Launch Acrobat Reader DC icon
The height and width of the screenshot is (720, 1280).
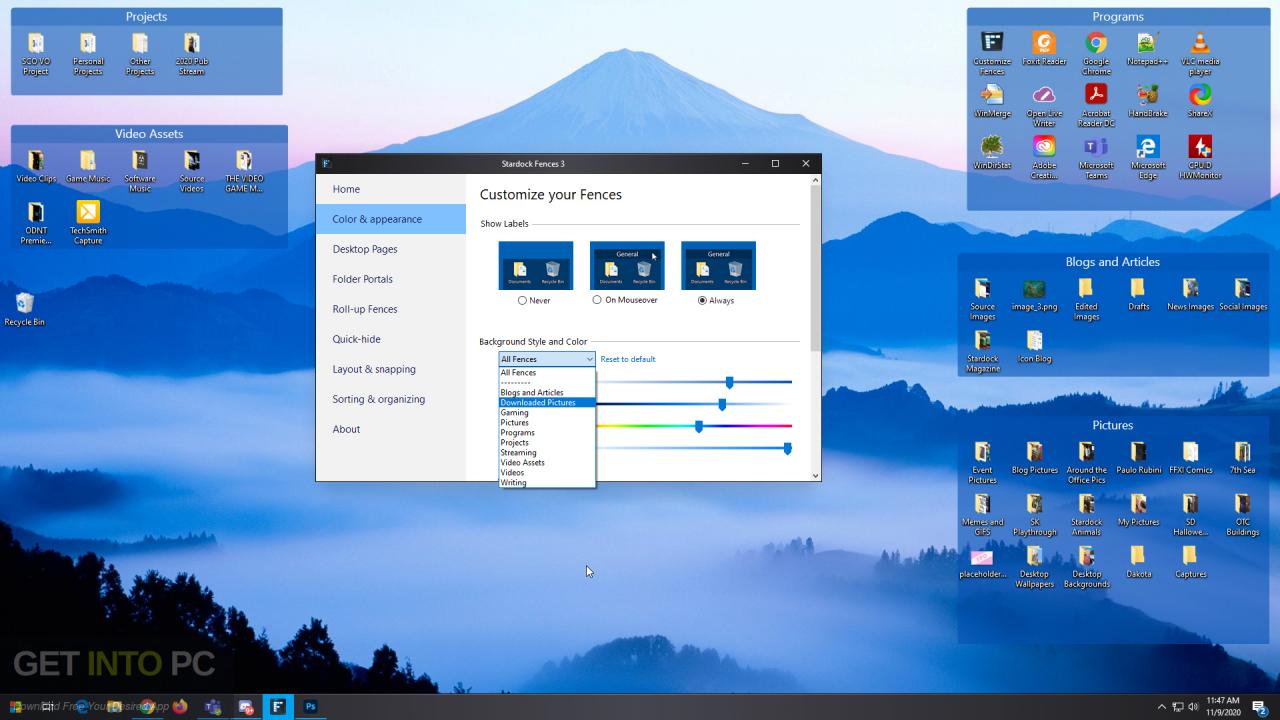pyautogui.click(x=1096, y=94)
